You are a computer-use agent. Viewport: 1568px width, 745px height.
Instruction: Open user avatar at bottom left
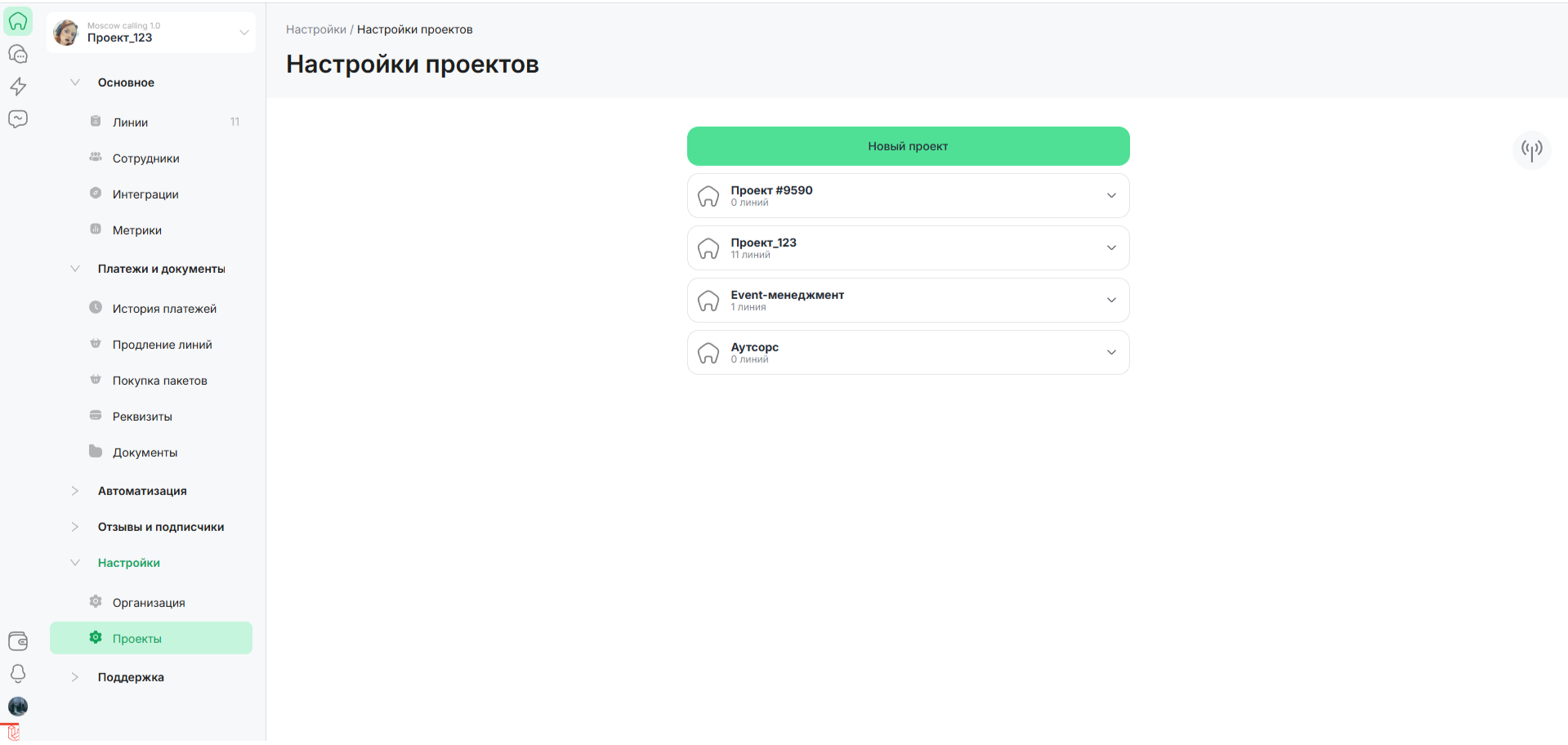pyautogui.click(x=18, y=707)
